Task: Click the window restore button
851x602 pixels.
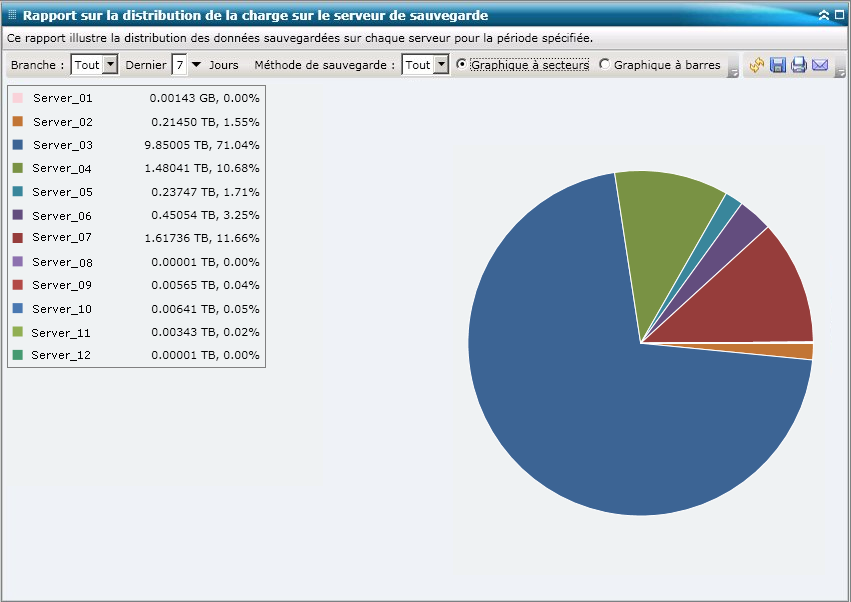Action: (840, 14)
